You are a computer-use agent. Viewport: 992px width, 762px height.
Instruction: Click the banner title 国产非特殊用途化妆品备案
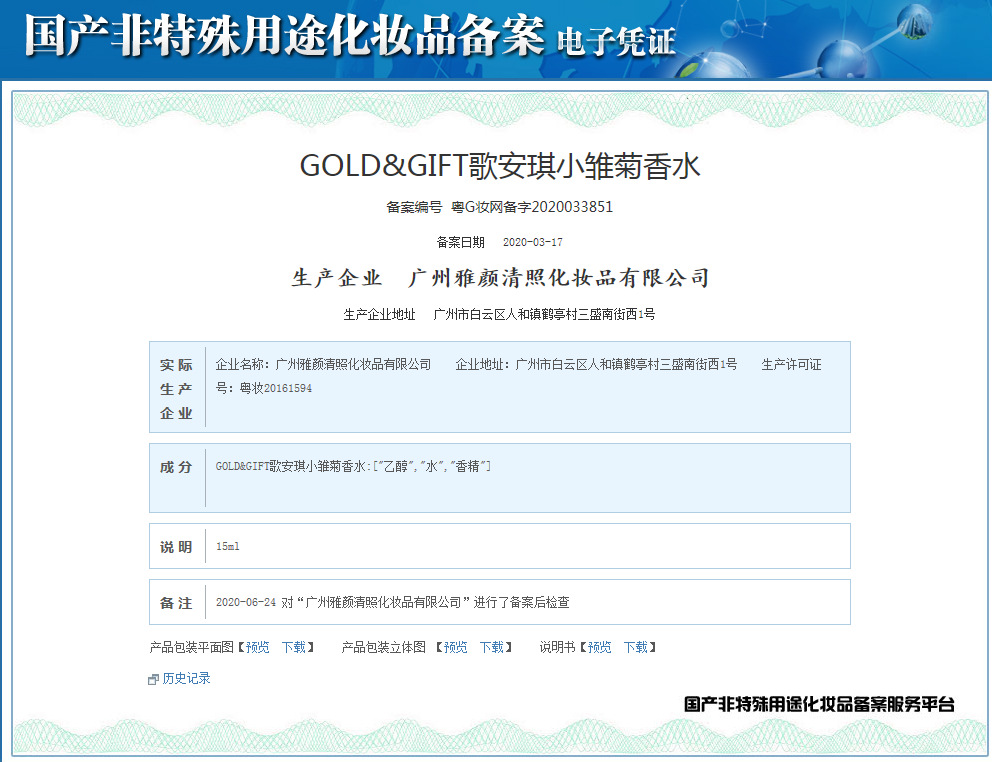(x=283, y=35)
